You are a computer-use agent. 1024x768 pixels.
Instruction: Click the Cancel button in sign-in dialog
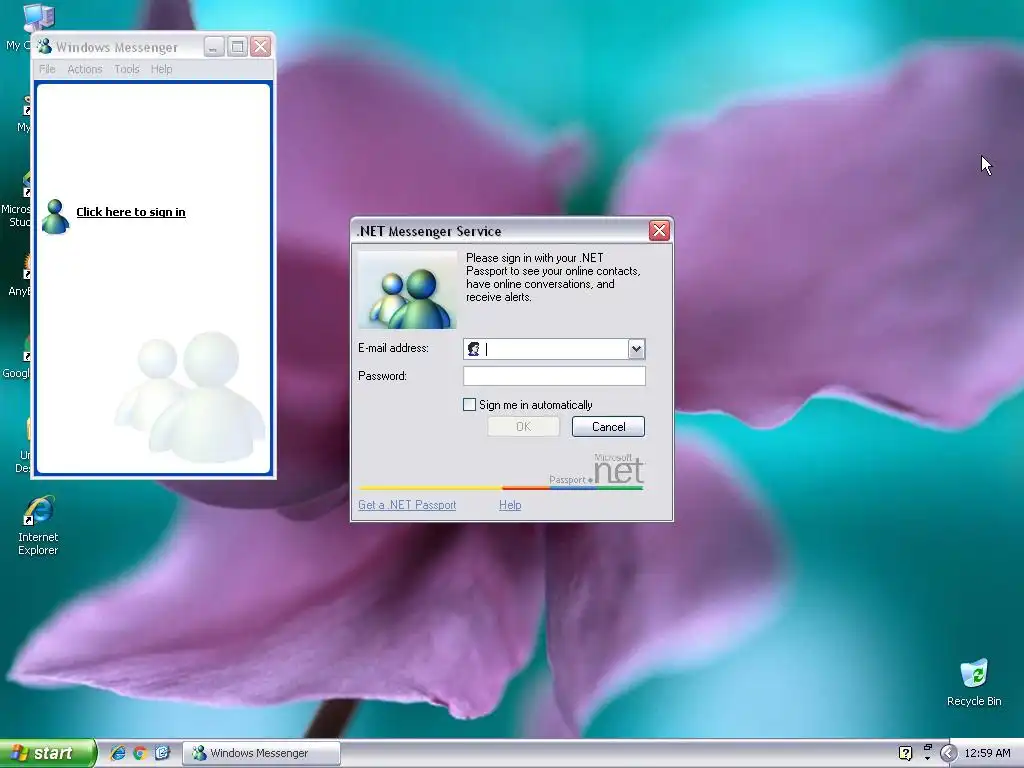tap(608, 426)
